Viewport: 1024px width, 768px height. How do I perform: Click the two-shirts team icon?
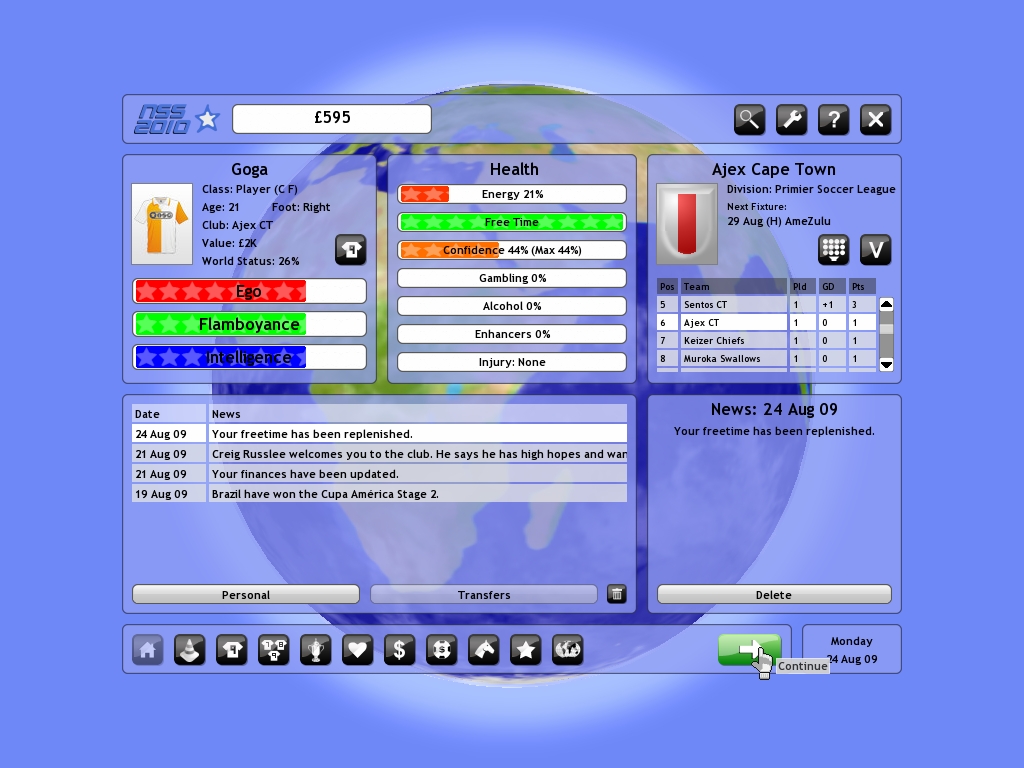point(274,650)
